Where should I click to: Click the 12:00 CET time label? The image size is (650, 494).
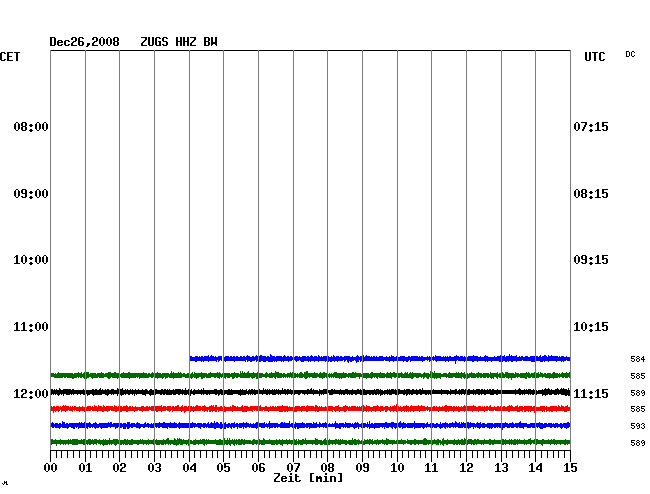[31, 394]
